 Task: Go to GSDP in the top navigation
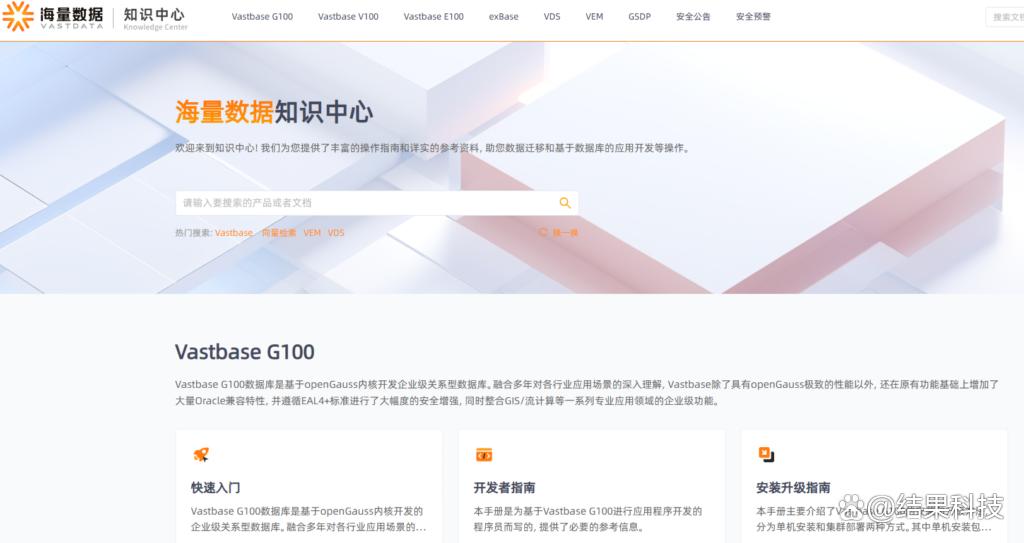tap(639, 17)
